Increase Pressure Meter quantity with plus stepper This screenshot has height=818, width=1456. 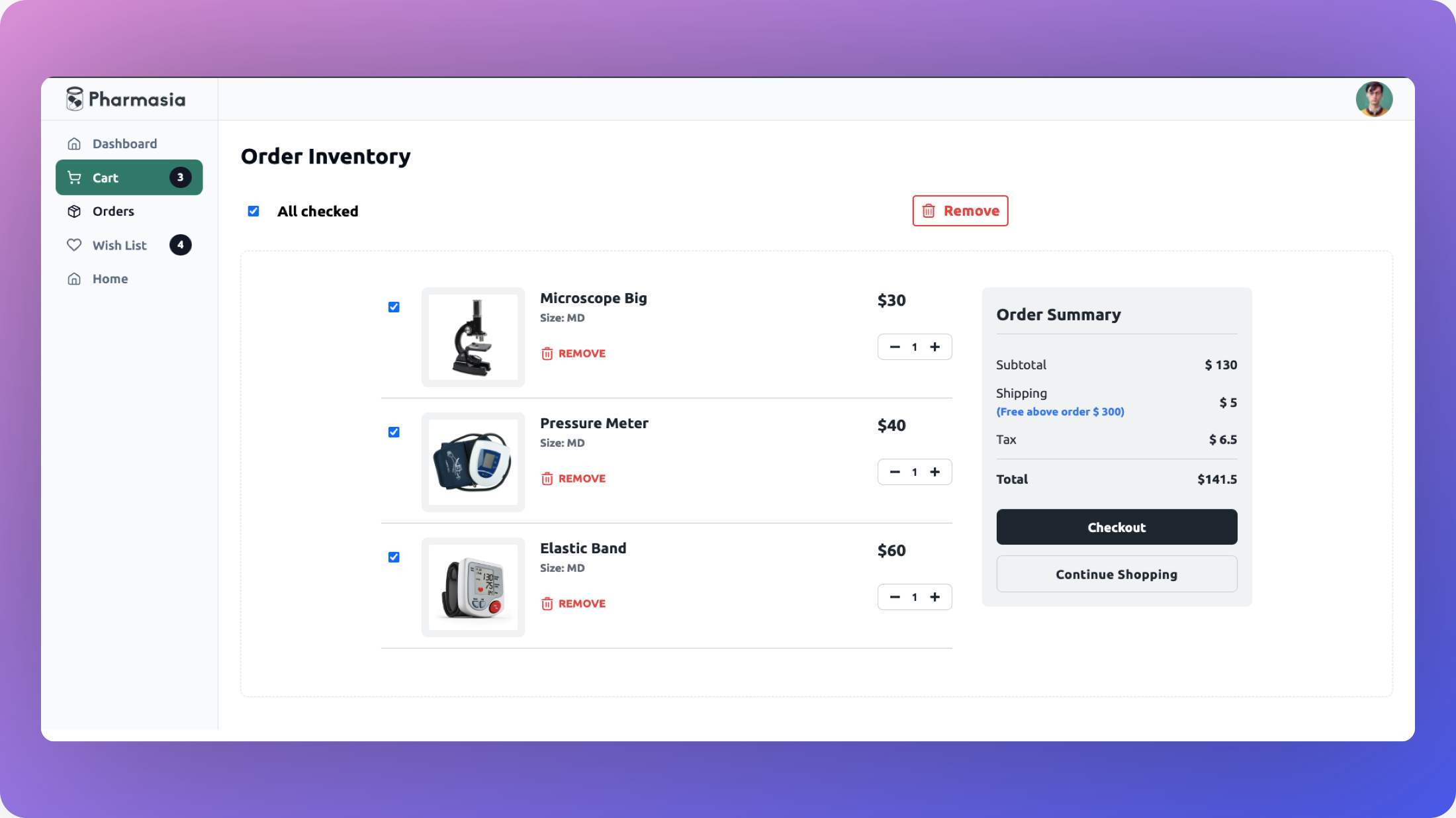[x=934, y=471]
